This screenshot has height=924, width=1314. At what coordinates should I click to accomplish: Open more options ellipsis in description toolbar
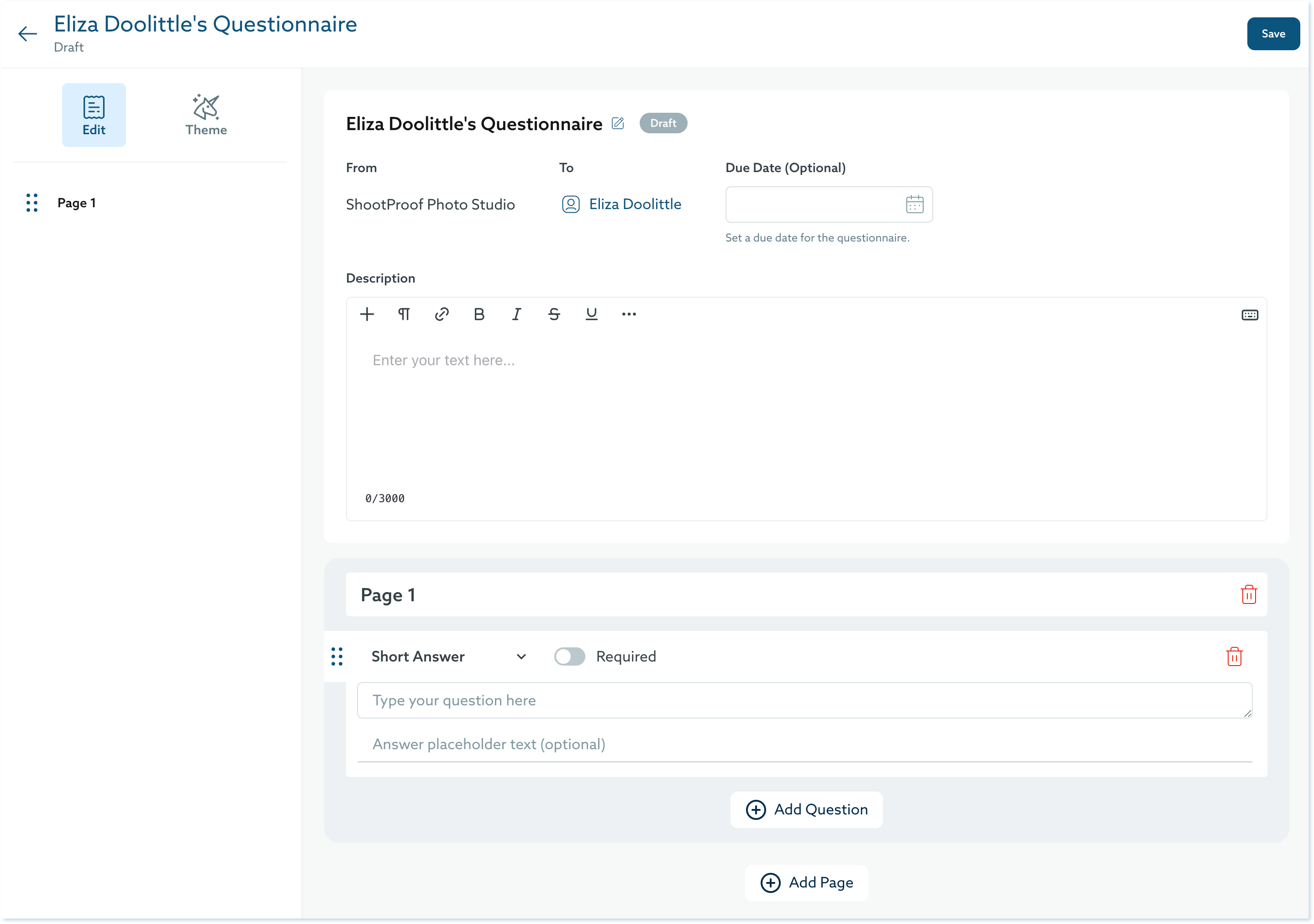click(x=628, y=314)
